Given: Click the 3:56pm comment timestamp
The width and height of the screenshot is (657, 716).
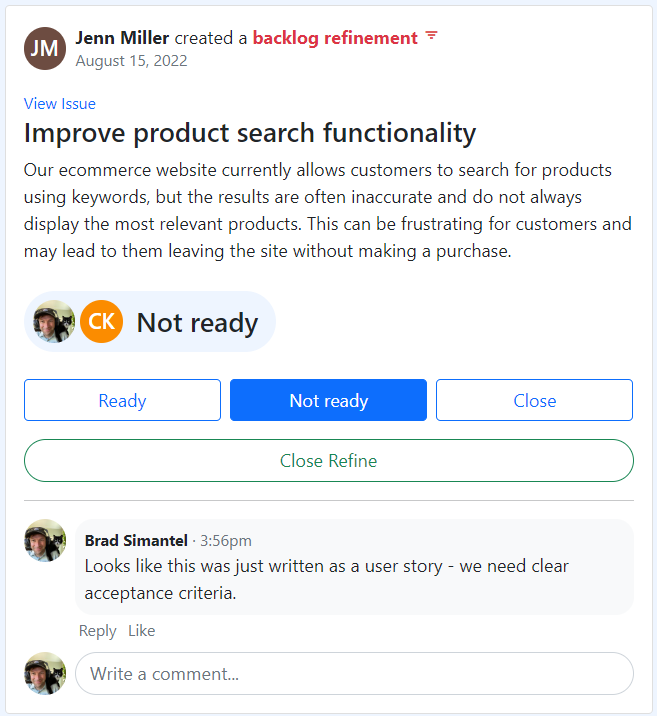Looking at the screenshot, I should point(226,541).
